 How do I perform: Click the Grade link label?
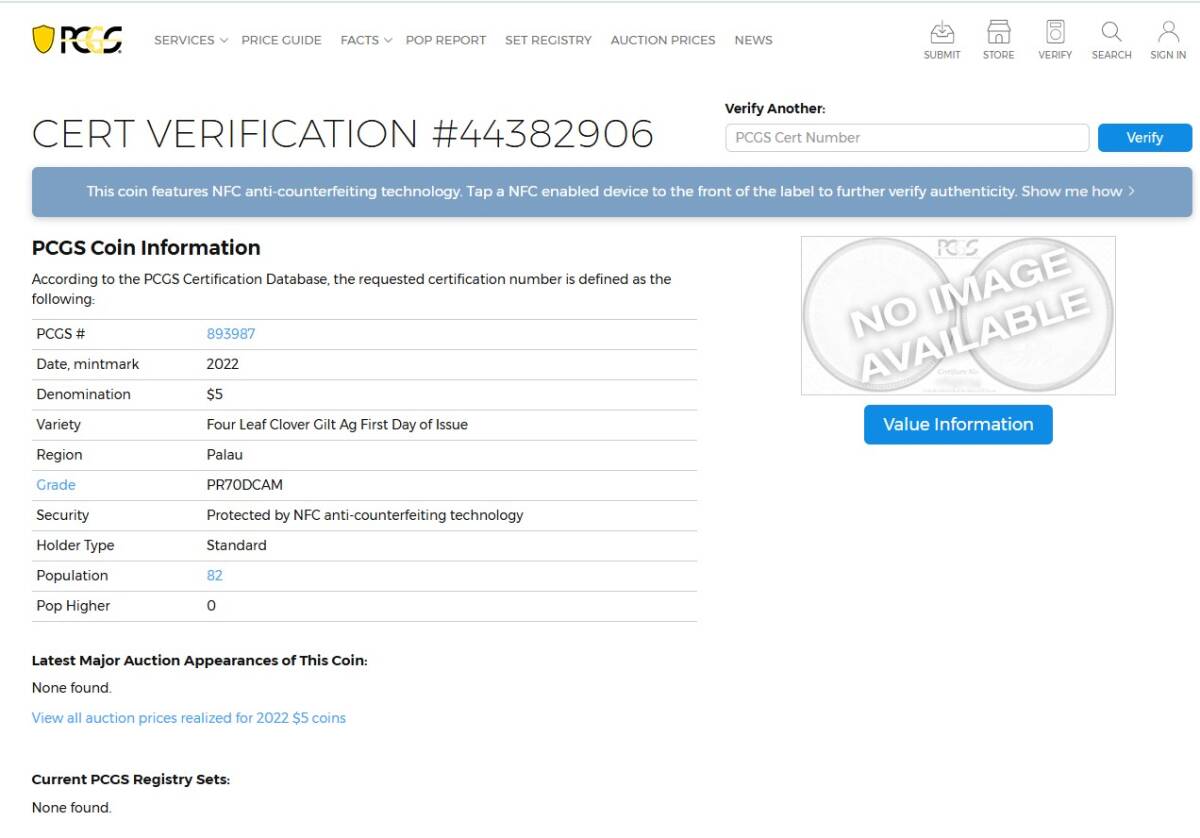tap(56, 485)
